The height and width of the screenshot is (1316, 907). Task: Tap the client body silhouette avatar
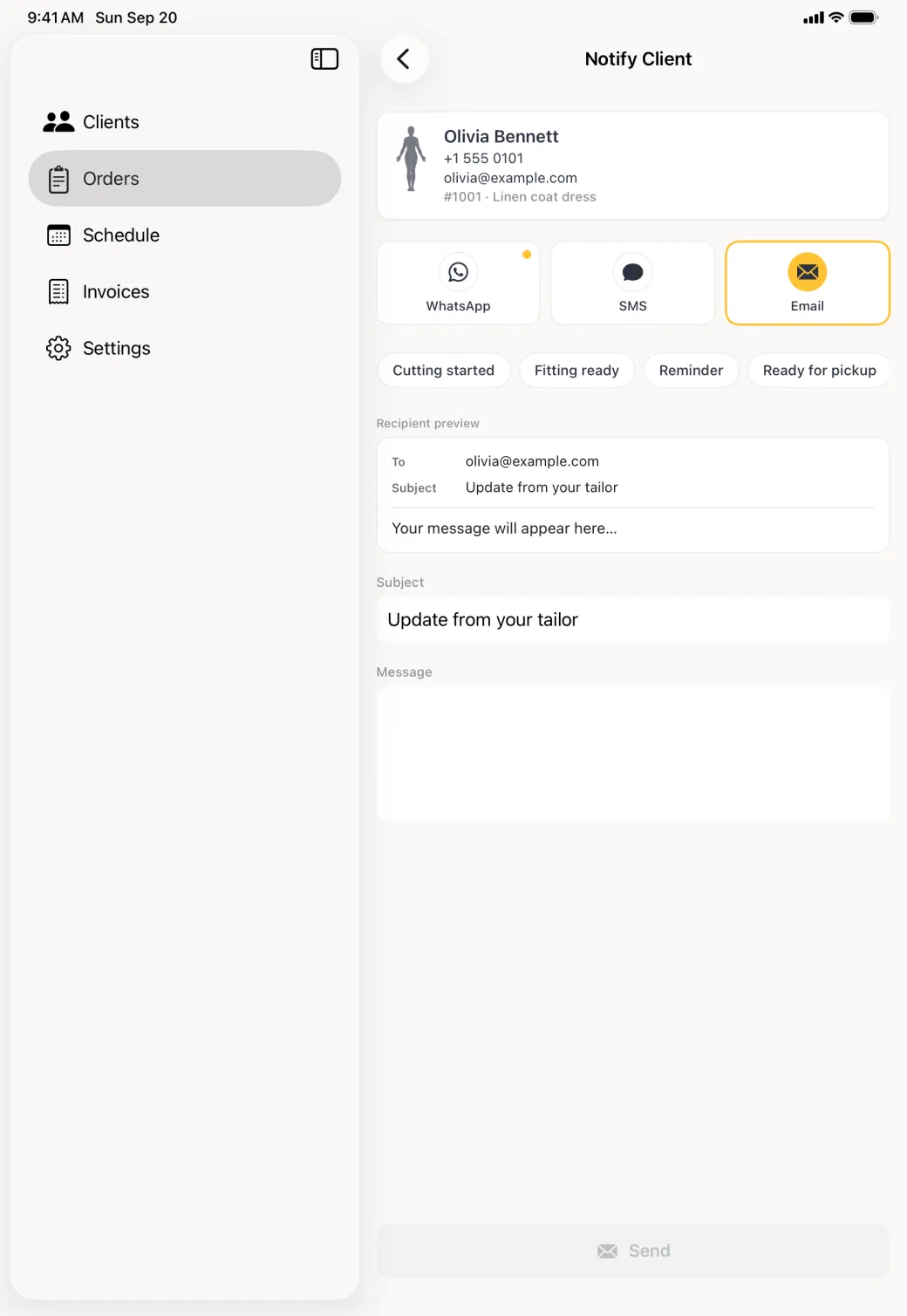click(x=411, y=159)
